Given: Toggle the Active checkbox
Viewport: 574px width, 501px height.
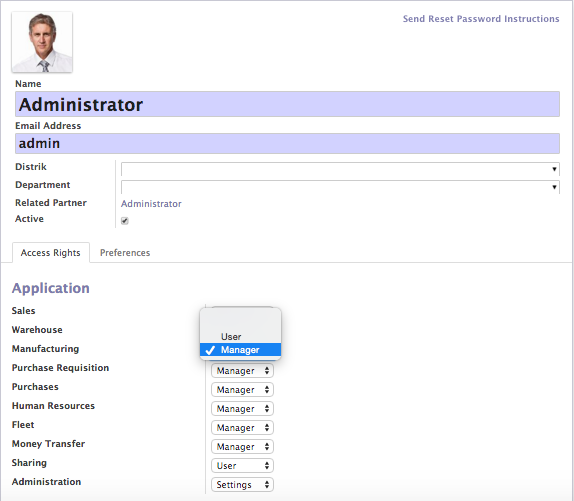Looking at the screenshot, I should 125,221.
